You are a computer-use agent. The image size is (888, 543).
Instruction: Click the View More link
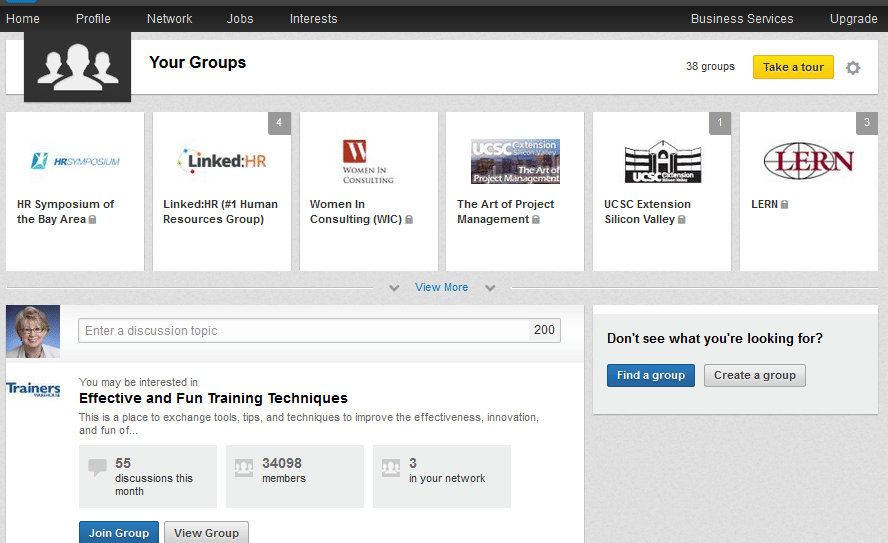pos(442,288)
